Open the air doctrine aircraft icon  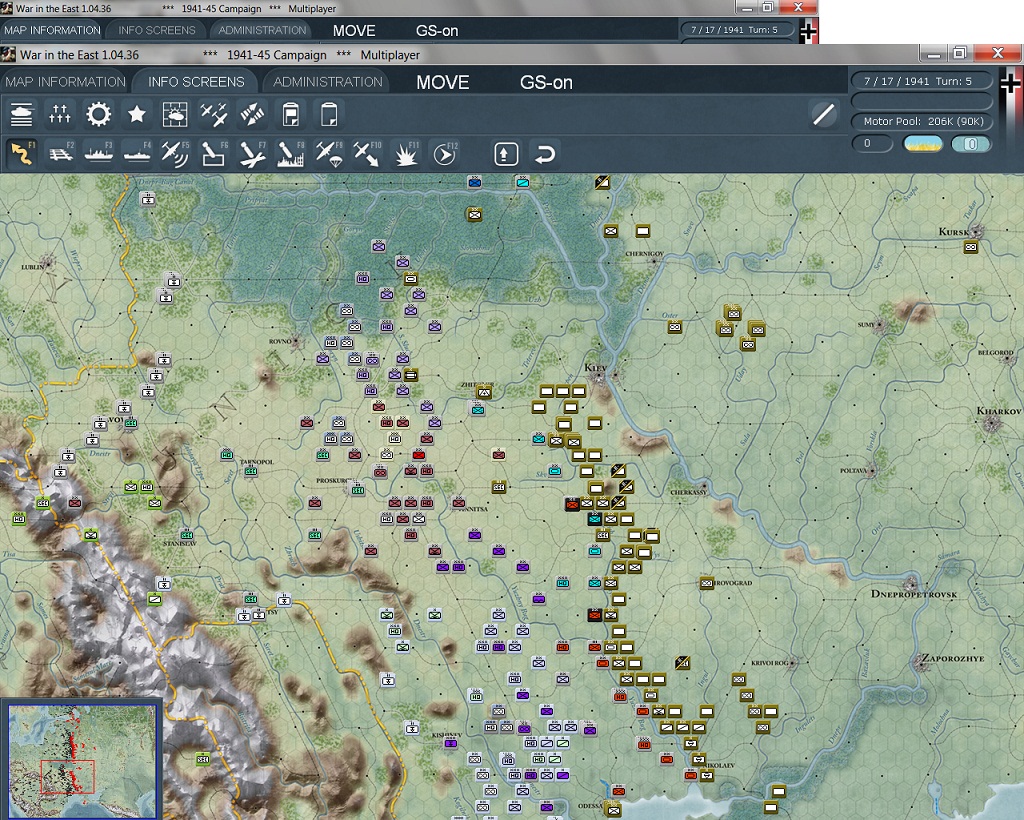214,114
